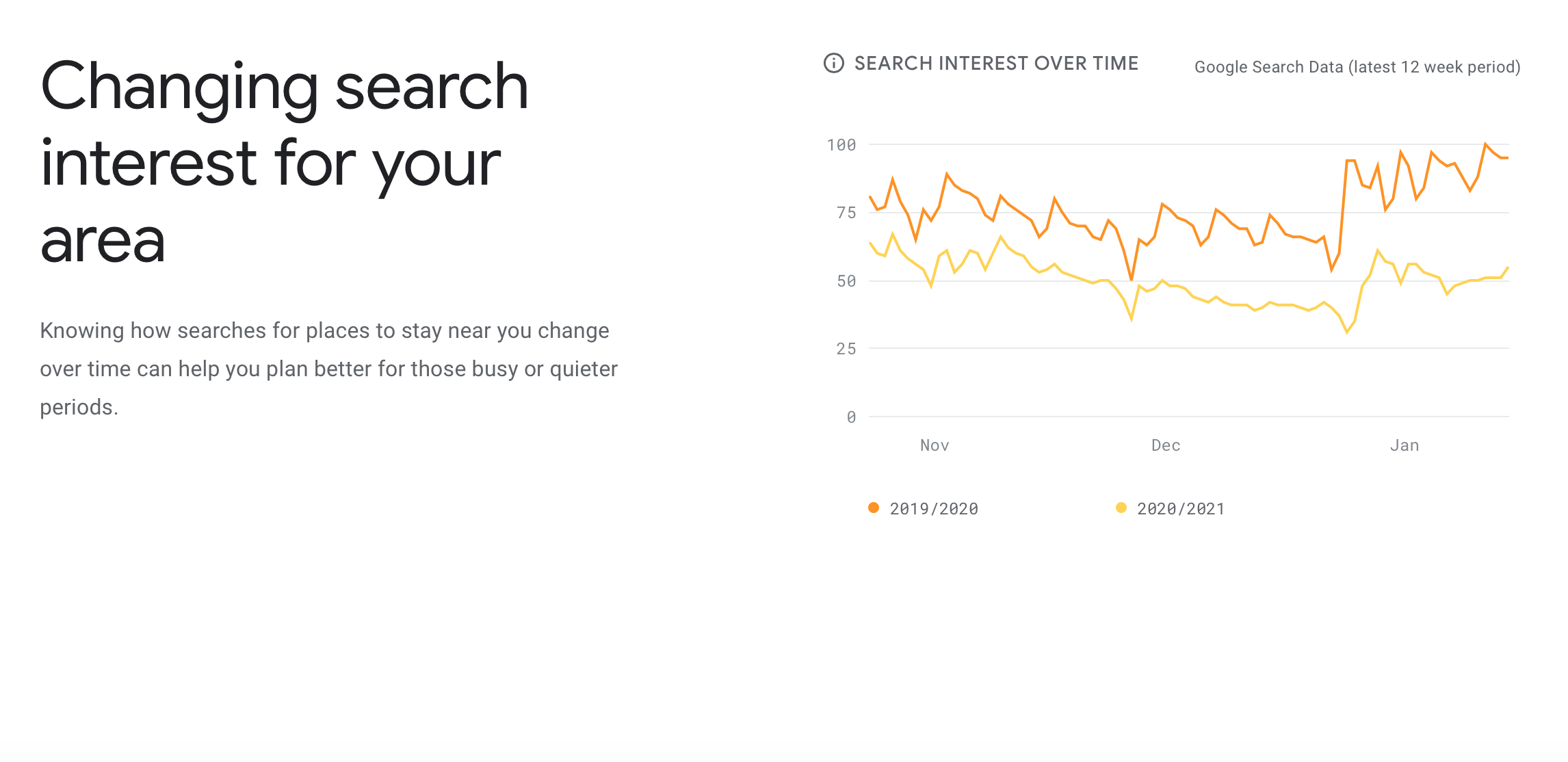Click the info icon beside Search Interest heading
1568x762 pixels.
coord(833,63)
